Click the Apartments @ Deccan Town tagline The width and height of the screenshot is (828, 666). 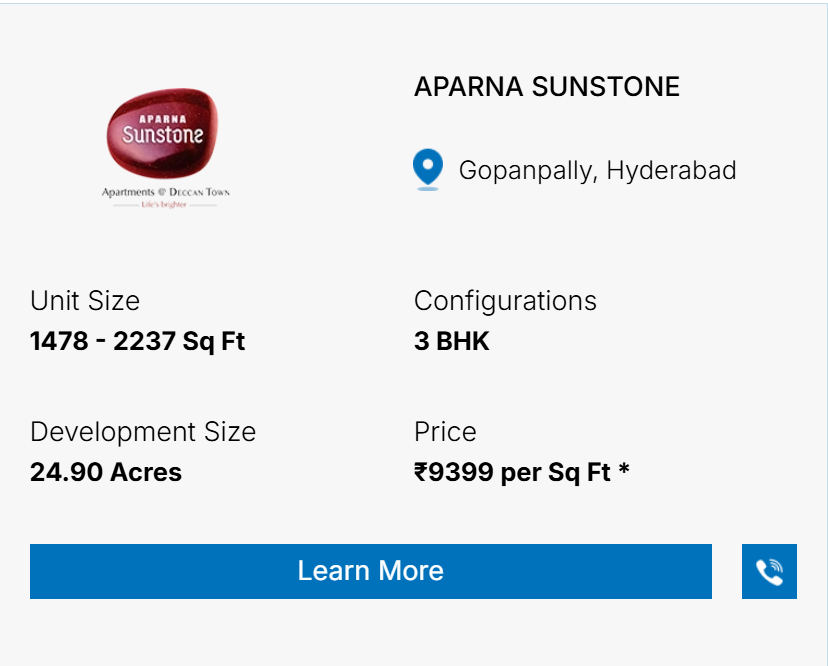point(166,192)
